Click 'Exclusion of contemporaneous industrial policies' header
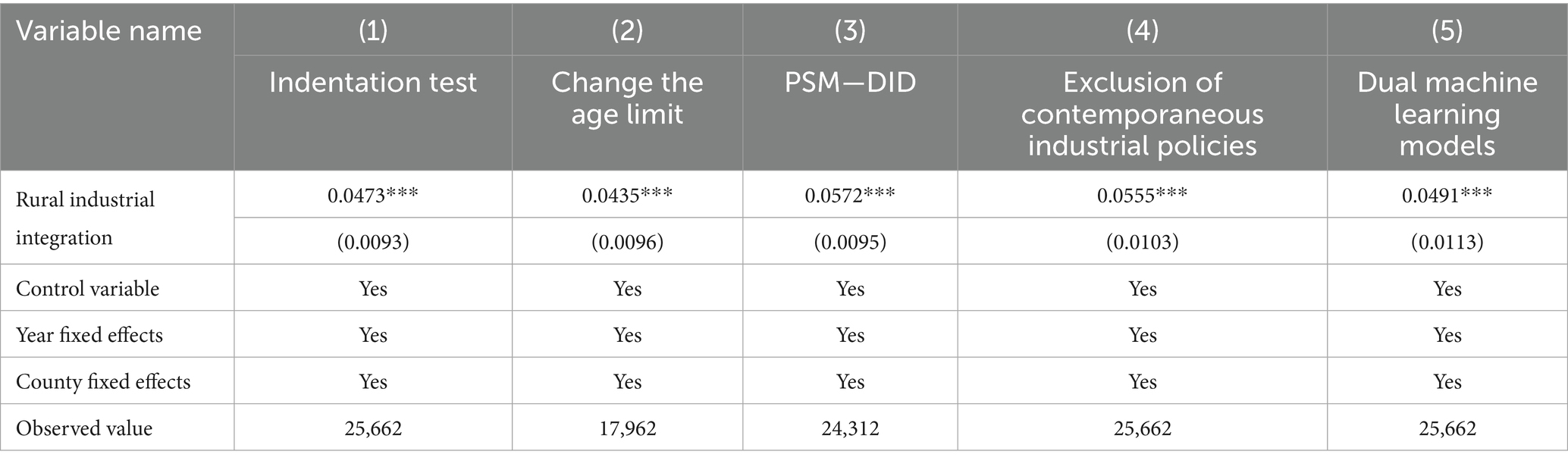This screenshot has height=464, width=1568. (1142, 114)
